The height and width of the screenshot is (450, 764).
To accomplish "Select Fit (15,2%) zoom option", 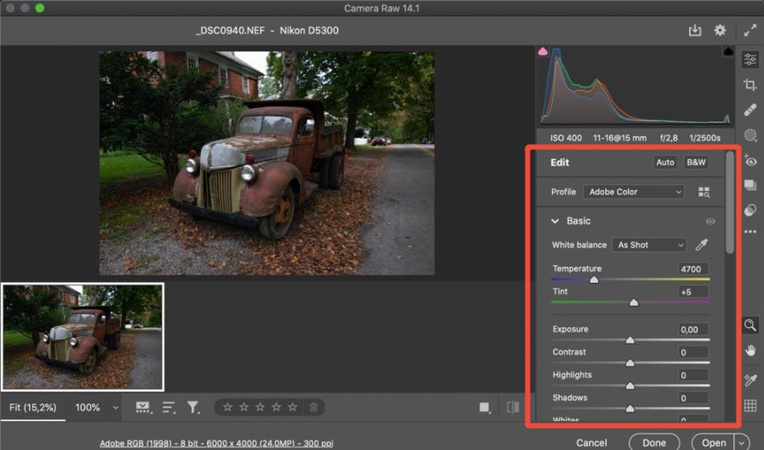I will click(x=33, y=407).
